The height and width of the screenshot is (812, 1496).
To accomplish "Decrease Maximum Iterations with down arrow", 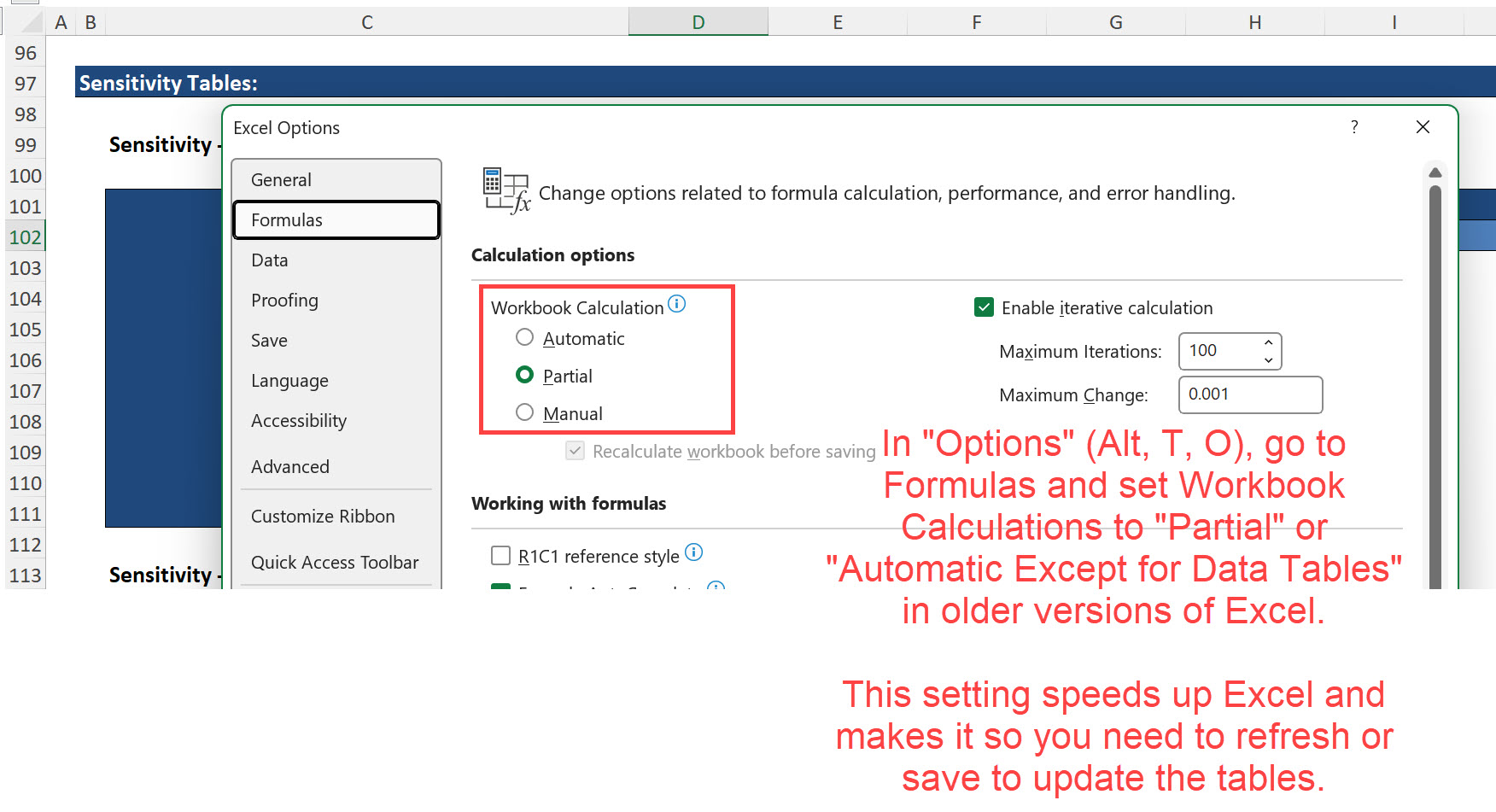I will coord(1268,359).
